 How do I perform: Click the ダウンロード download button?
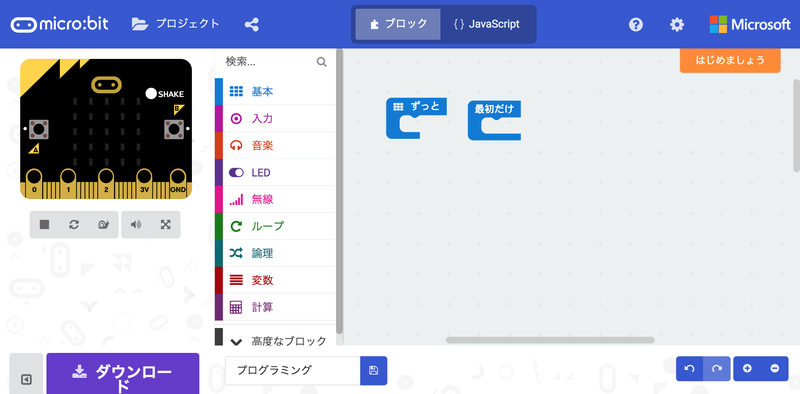(123, 374)
